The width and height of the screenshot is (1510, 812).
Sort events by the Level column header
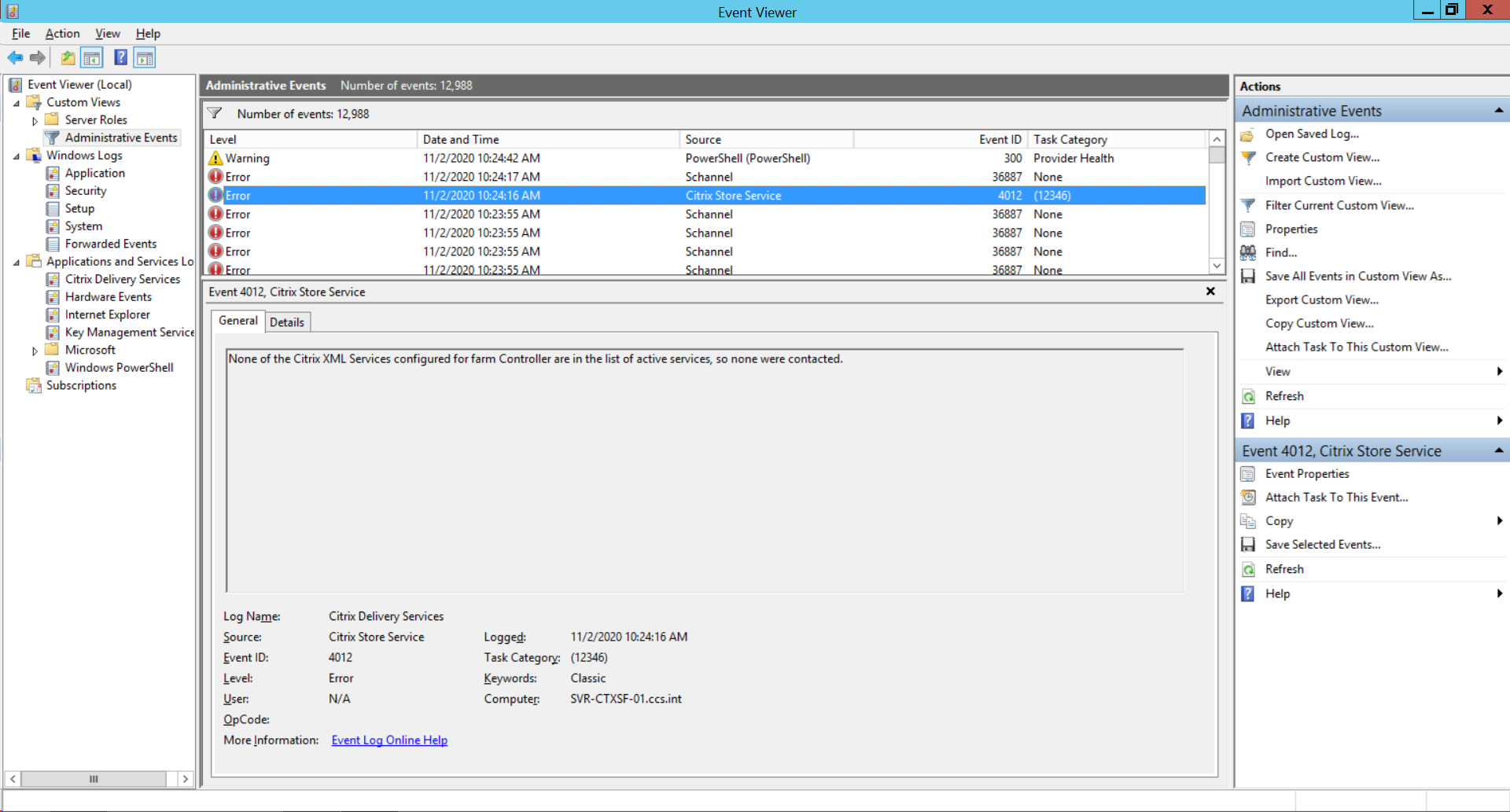(x=310, y=139)
